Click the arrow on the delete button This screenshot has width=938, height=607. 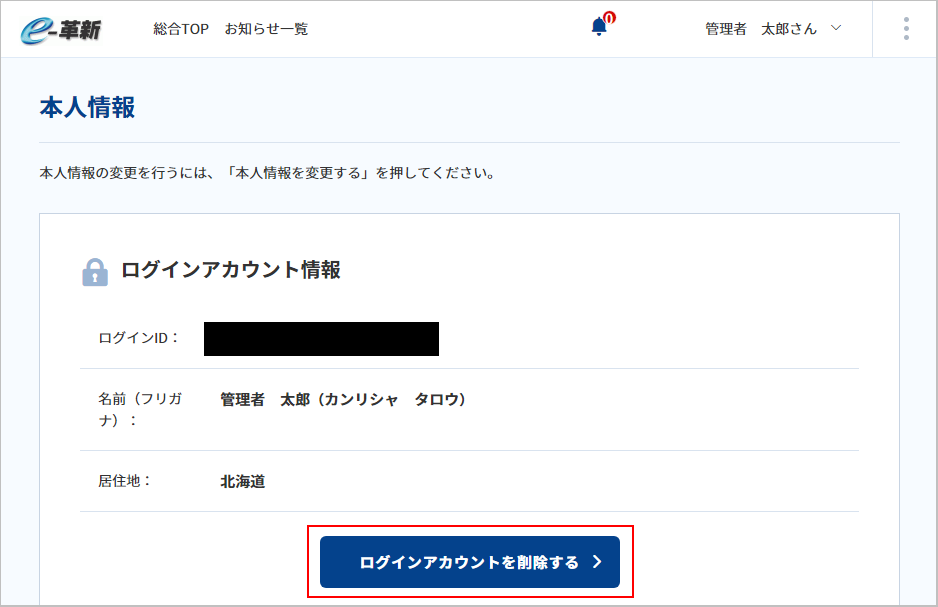coord(597,562)
